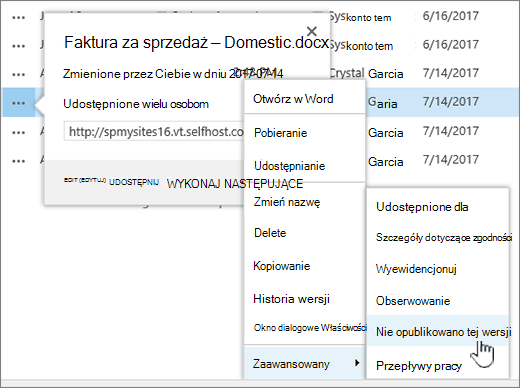Screen dimensions: 520x388
Task: Close the Faktura za sprzedaż callout
Action: point(312,31)
